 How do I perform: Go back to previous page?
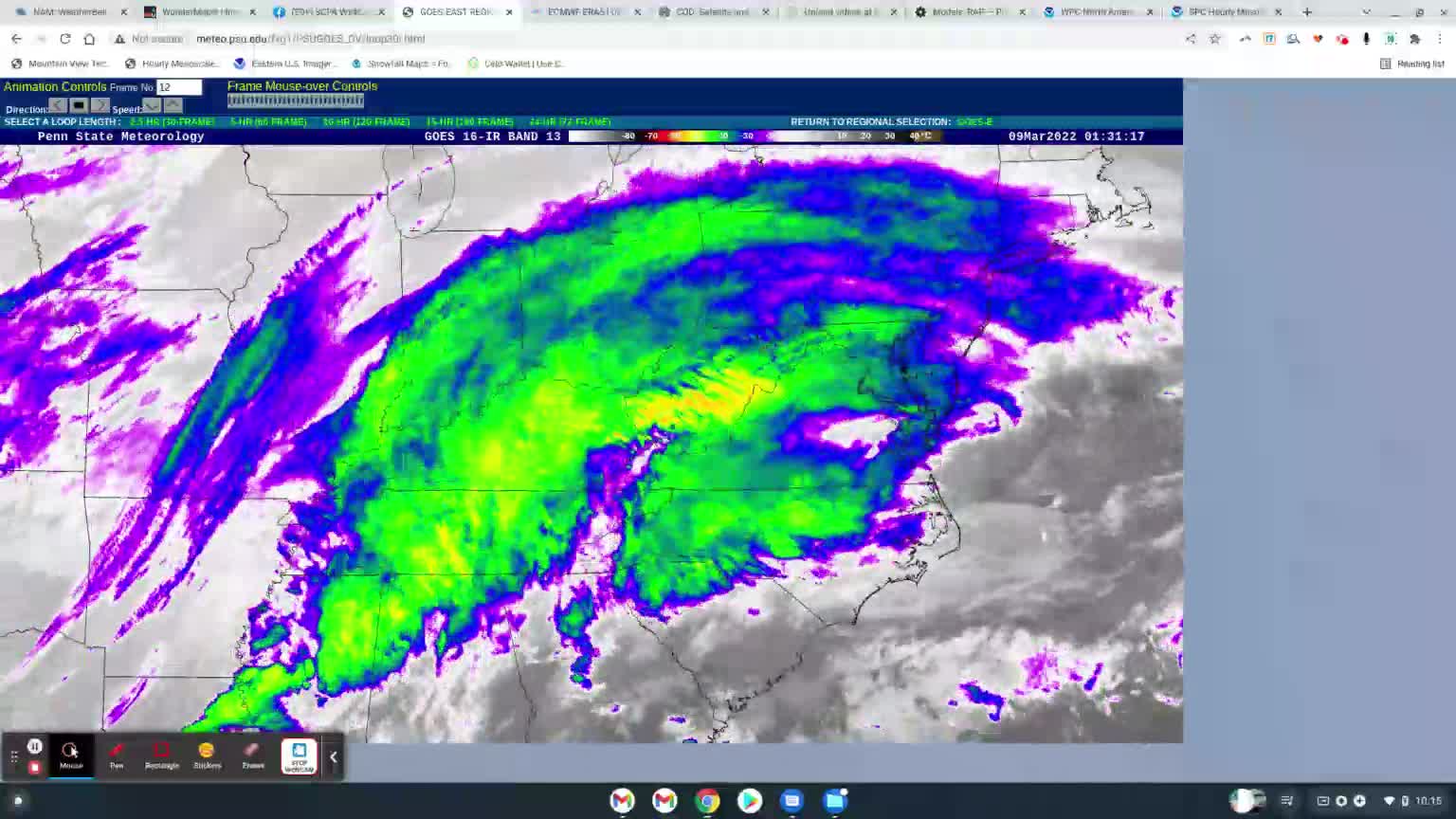[16, 39]
